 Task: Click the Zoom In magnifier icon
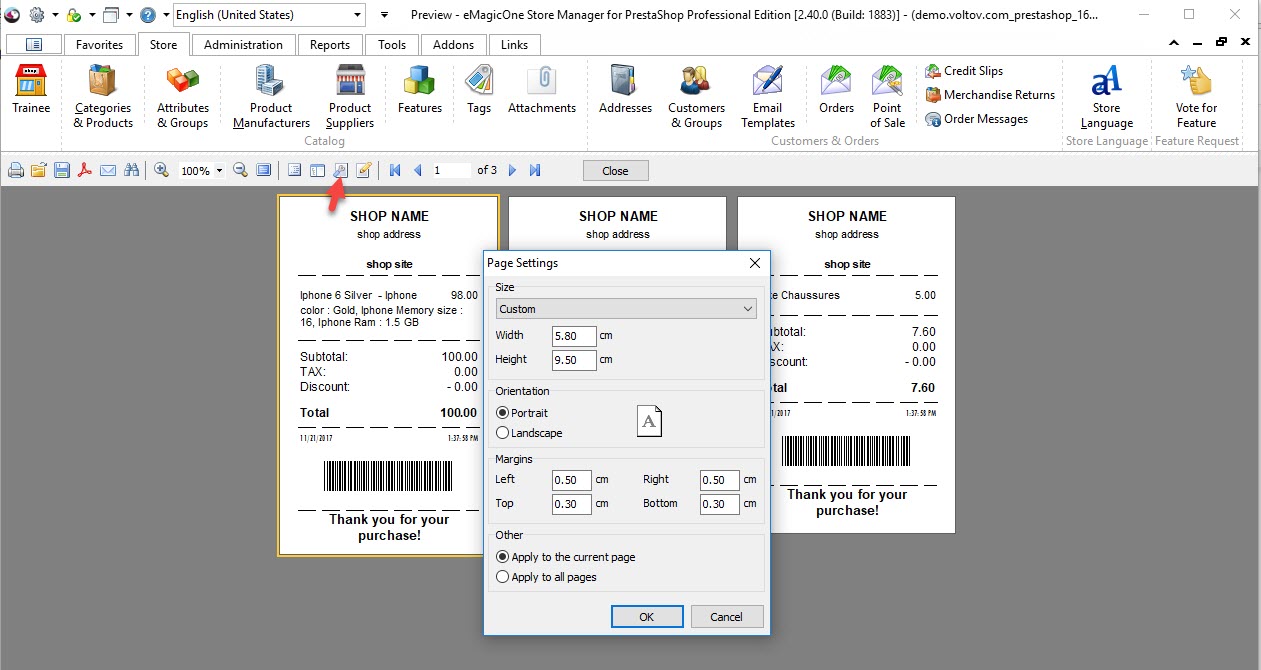click(x=161, y=171)
